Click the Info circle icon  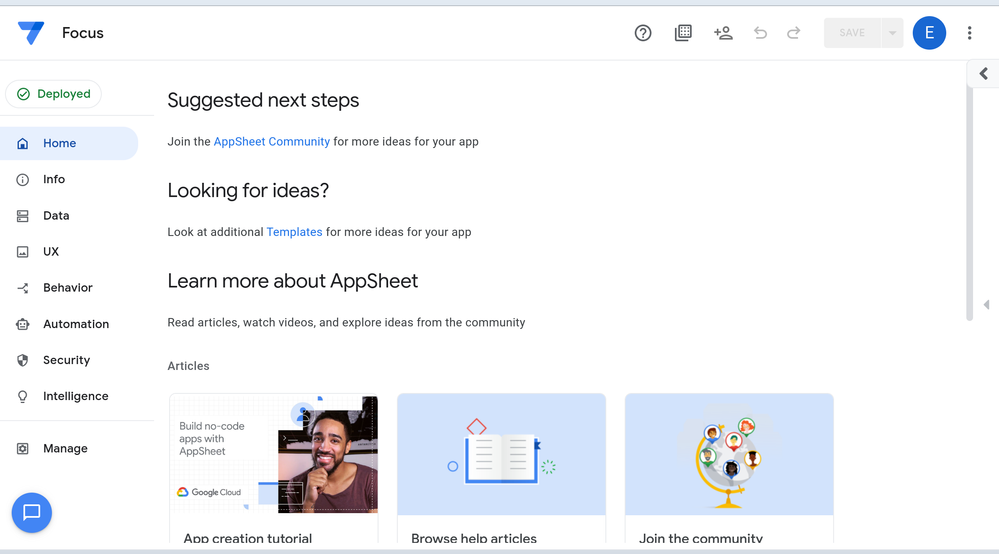23,180
